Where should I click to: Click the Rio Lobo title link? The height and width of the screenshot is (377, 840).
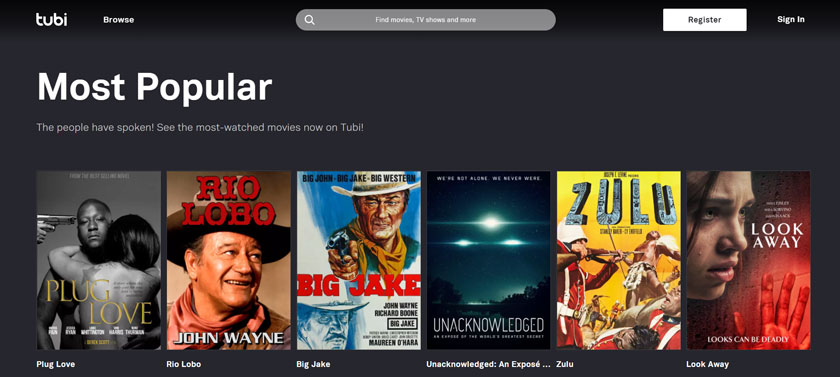click(184, 364)
